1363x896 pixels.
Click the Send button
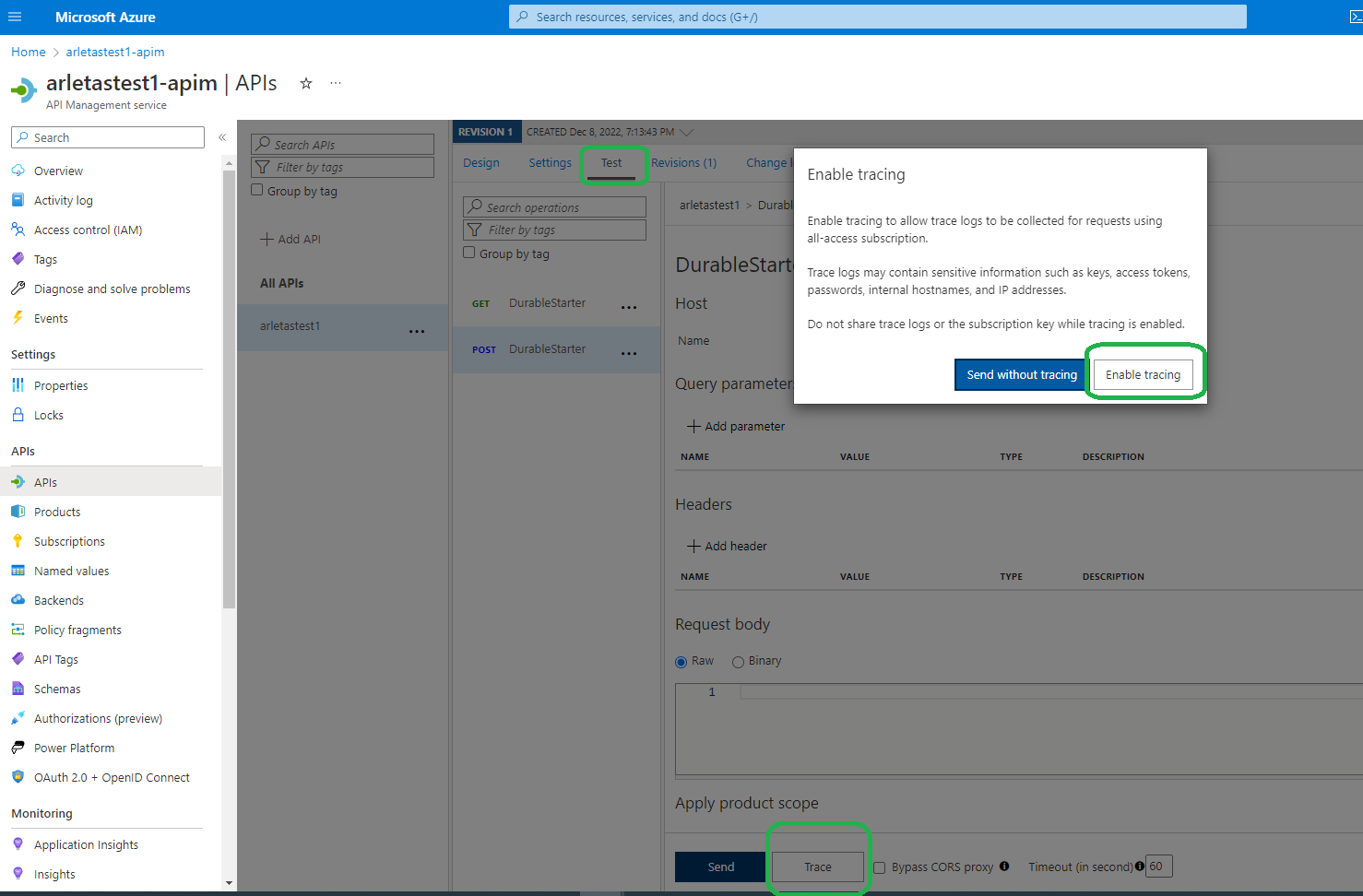click(720, 867)
